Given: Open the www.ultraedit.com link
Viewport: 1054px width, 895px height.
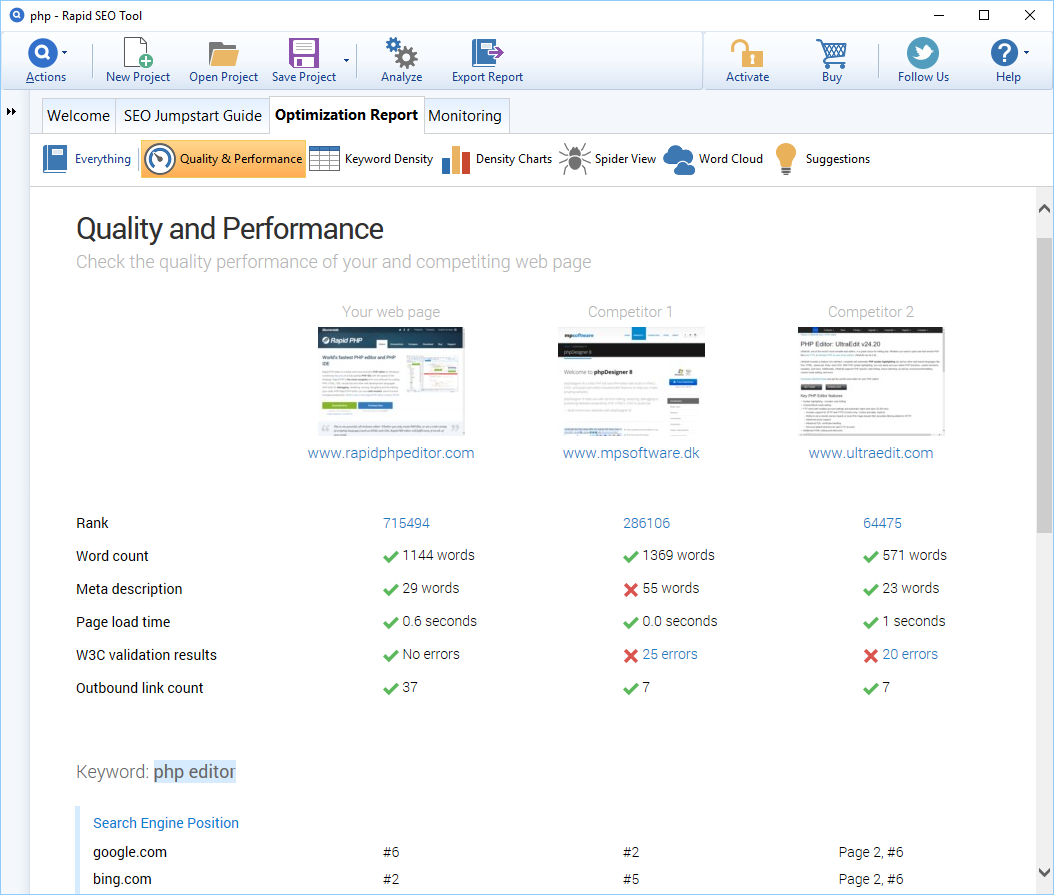Looking at the screenshot, I should pyautogui.click(x=870, y=452).
